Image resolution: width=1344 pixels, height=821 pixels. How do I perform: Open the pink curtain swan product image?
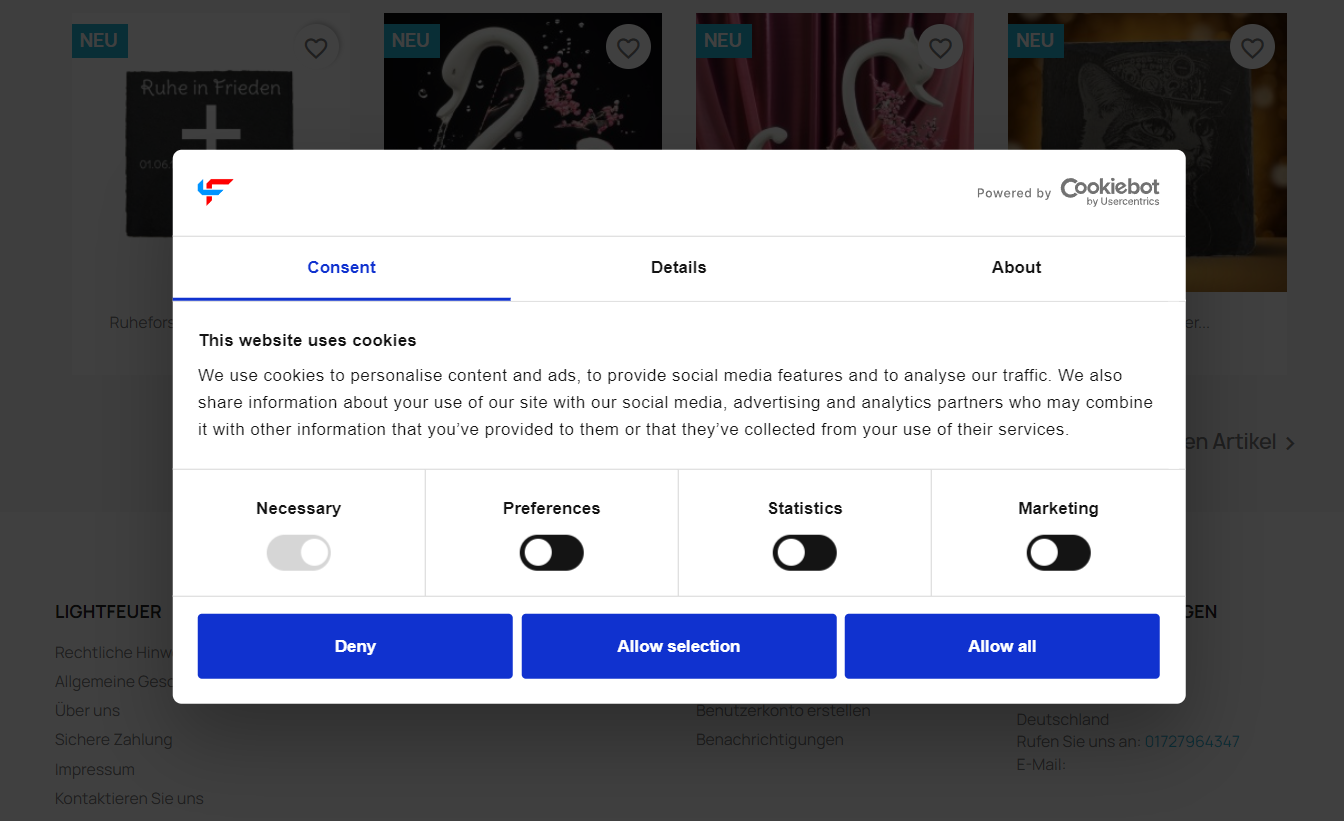(x=835, y=82)
